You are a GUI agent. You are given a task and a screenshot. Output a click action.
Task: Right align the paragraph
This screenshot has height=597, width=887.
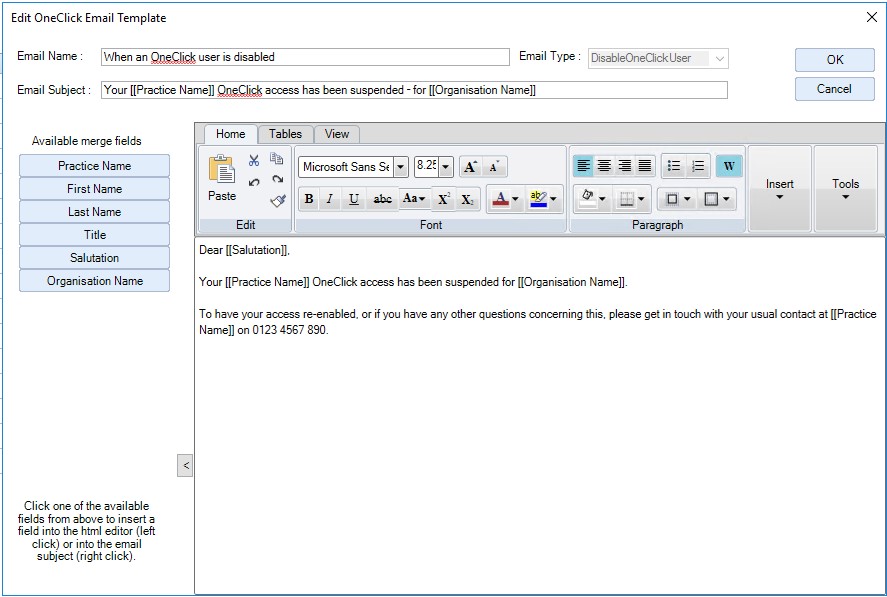[x=625, y=166]
